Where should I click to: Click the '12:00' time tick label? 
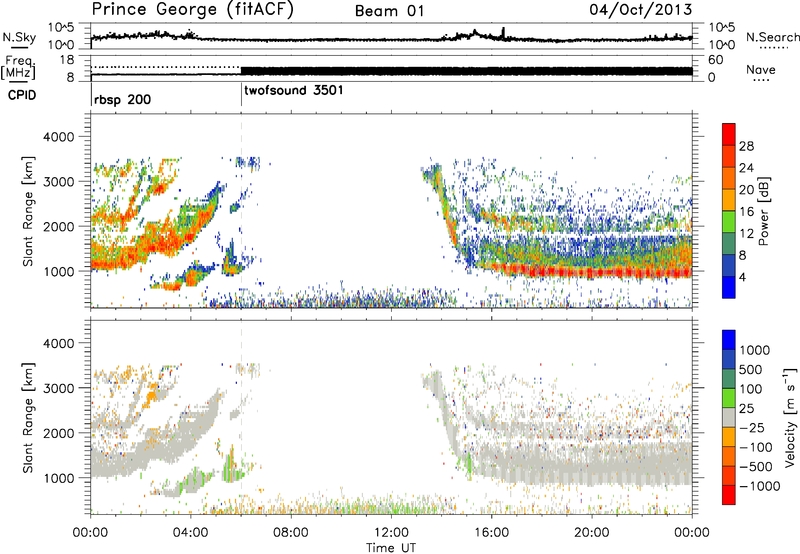click(x=391, y=533)
